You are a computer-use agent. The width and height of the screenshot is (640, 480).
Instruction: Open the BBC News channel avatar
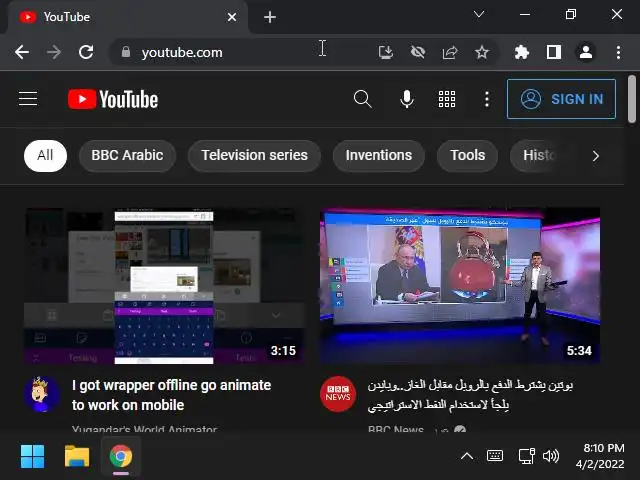pos(338,394)
